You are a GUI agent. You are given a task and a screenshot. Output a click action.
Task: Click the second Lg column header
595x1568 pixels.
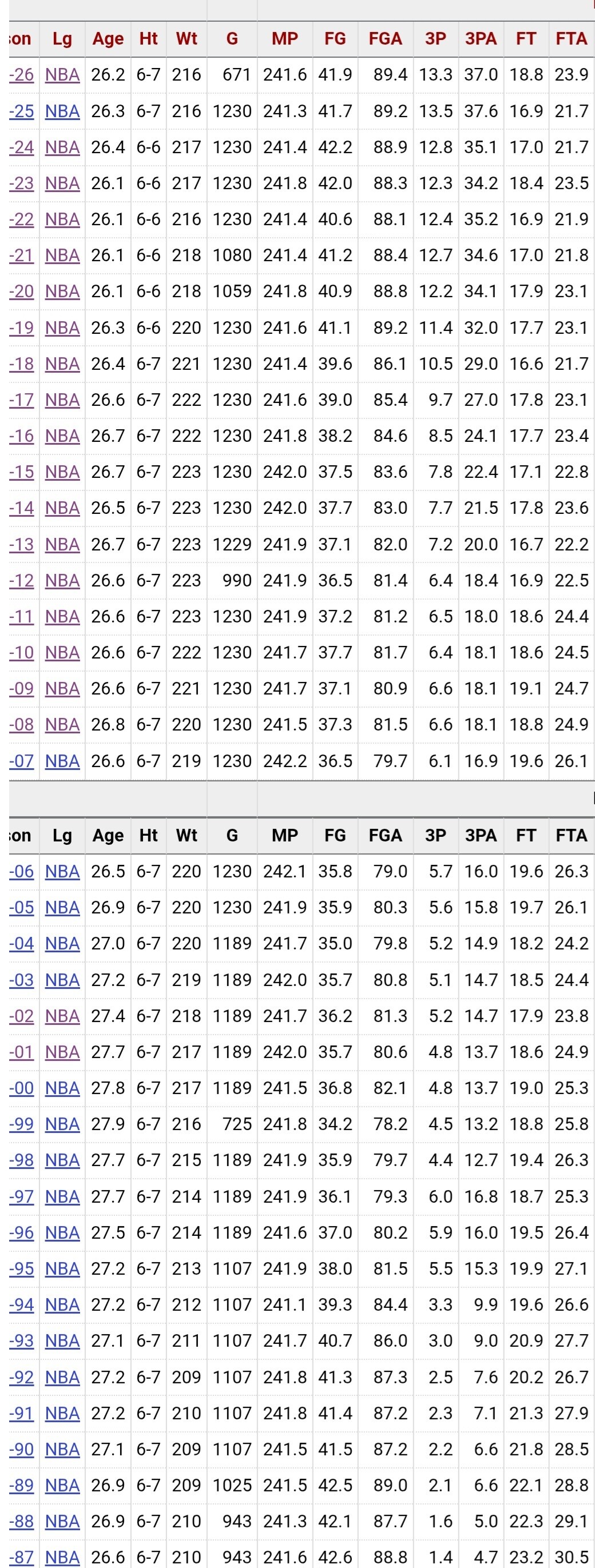click(62, 835)
